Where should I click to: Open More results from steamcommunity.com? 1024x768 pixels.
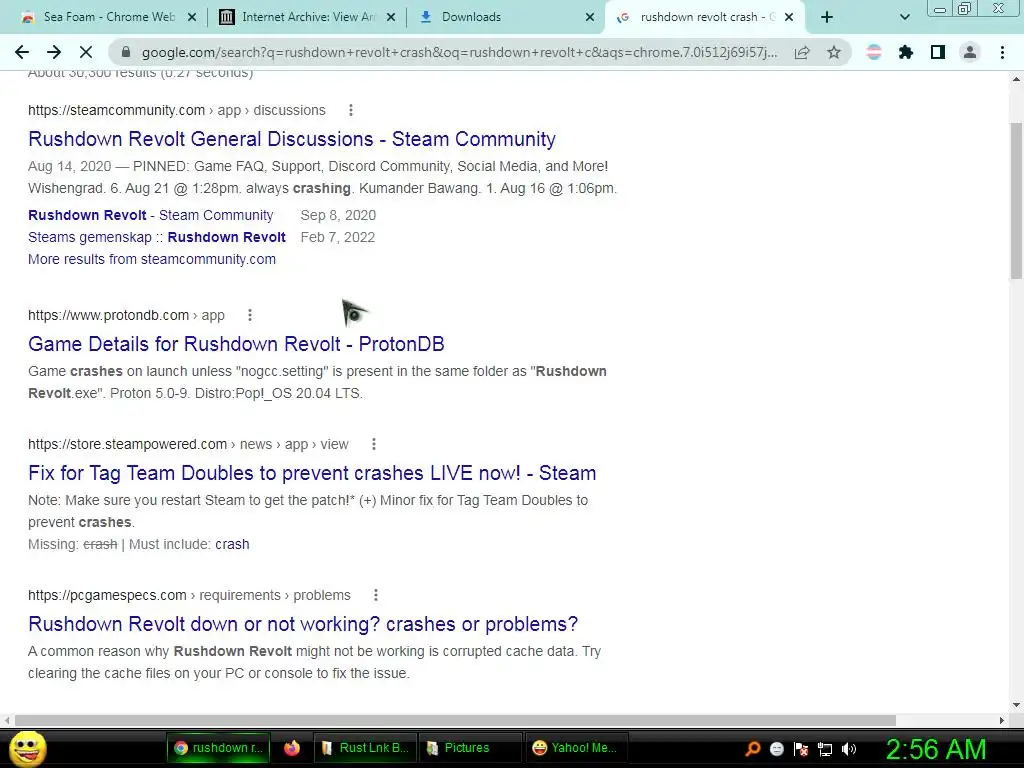tap(152, 259)
